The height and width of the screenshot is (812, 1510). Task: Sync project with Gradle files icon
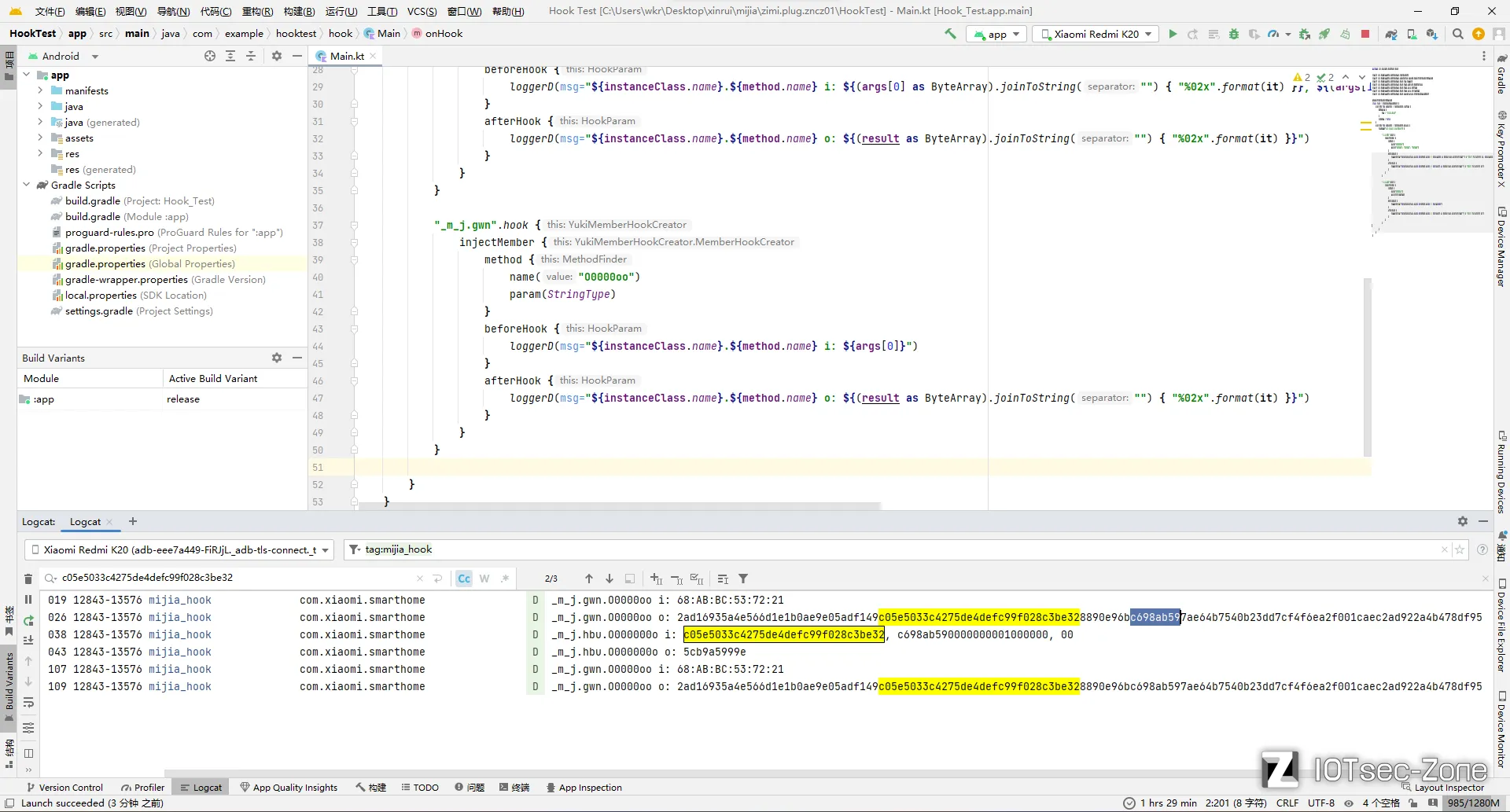pyautogui.click(x=1391, y=34)
